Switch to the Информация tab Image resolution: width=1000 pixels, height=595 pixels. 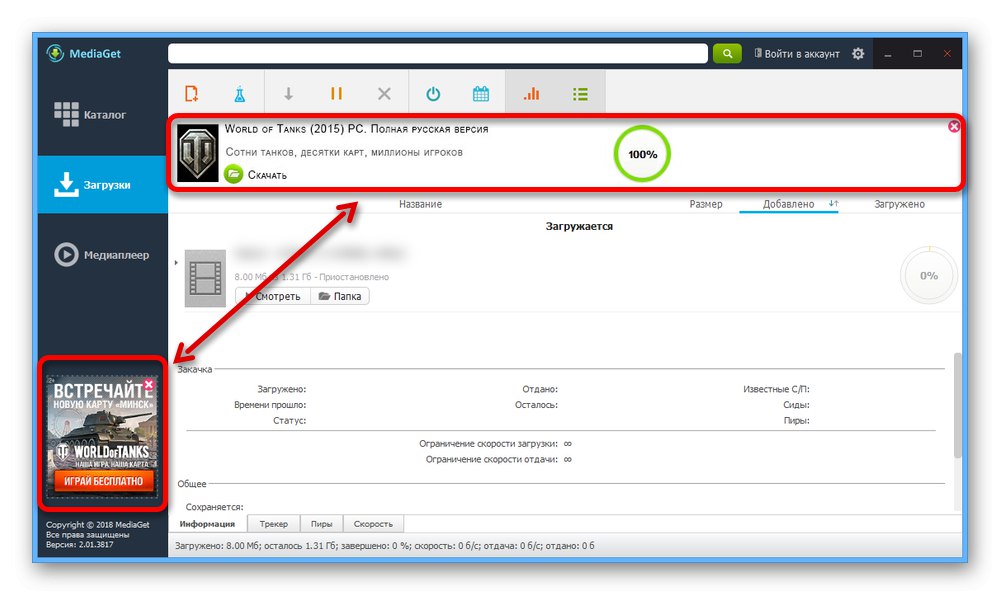(207, 524)
